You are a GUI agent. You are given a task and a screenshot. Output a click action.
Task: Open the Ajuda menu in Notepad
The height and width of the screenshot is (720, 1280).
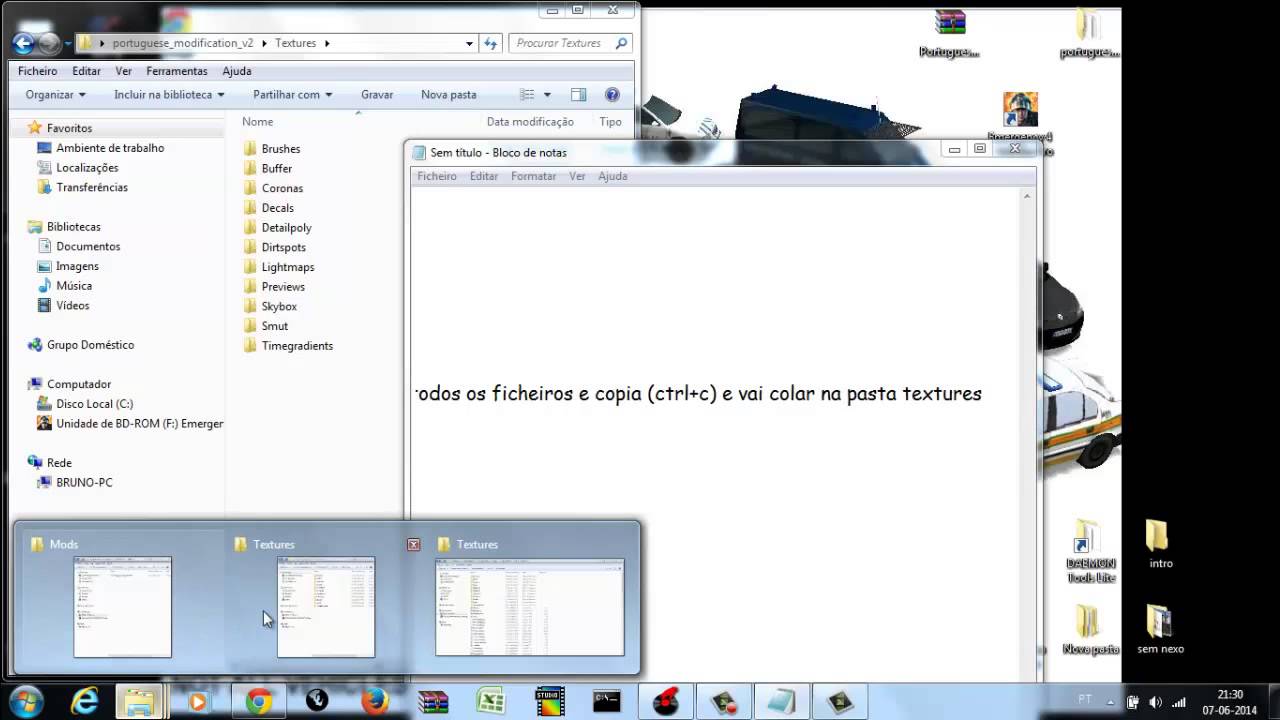click(613, 176)
